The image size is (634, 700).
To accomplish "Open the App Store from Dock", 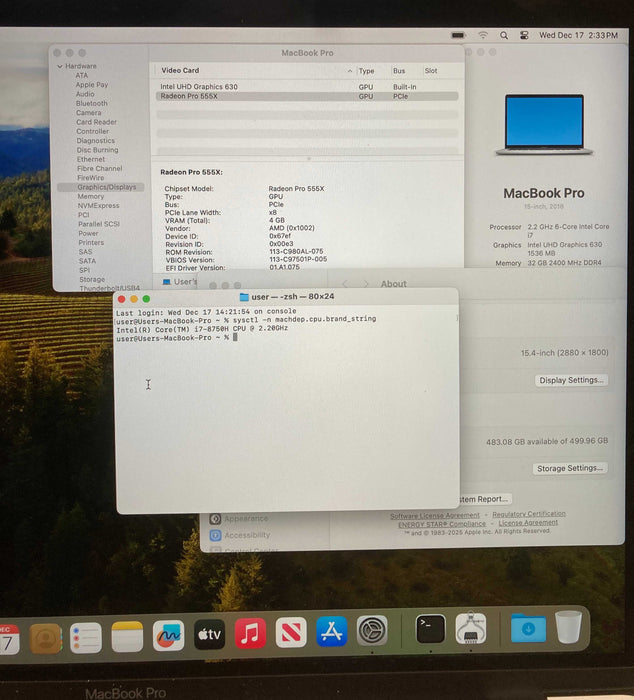I will pos(332,631).
